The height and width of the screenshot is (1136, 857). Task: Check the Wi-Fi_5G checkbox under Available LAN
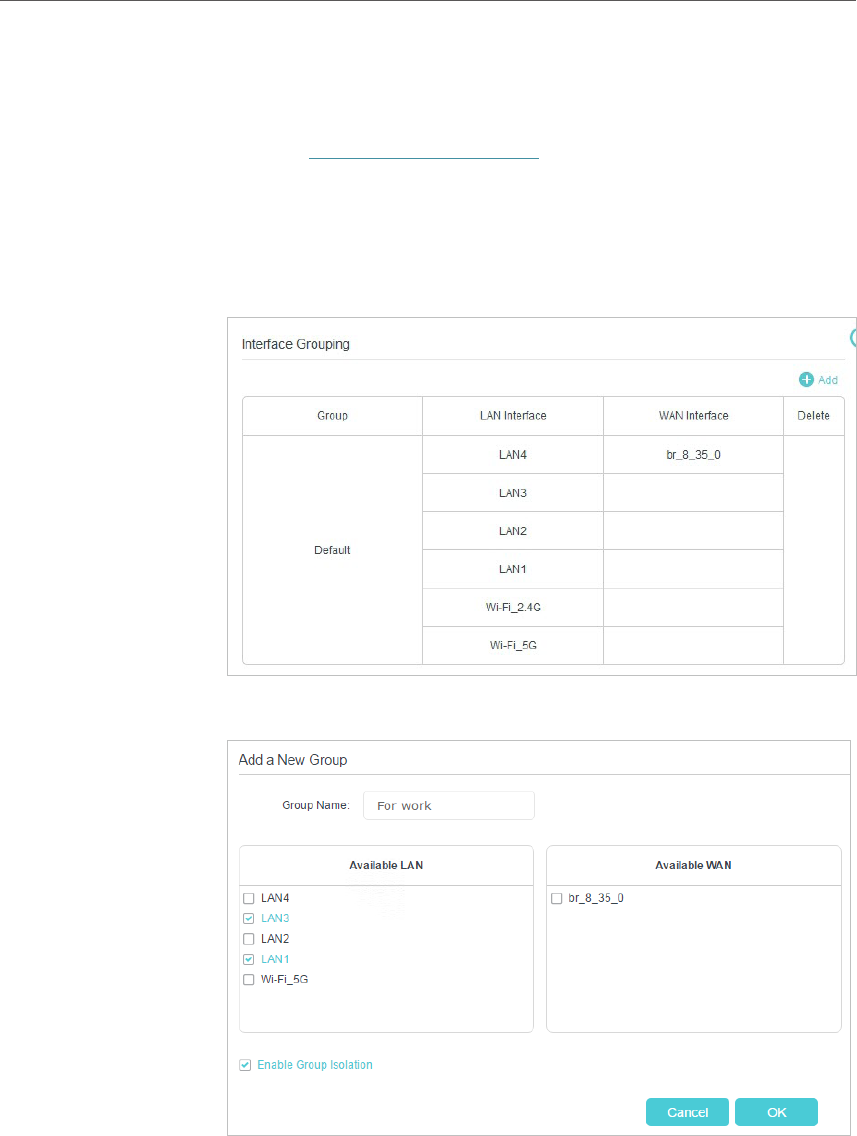(x=248, y=980)
